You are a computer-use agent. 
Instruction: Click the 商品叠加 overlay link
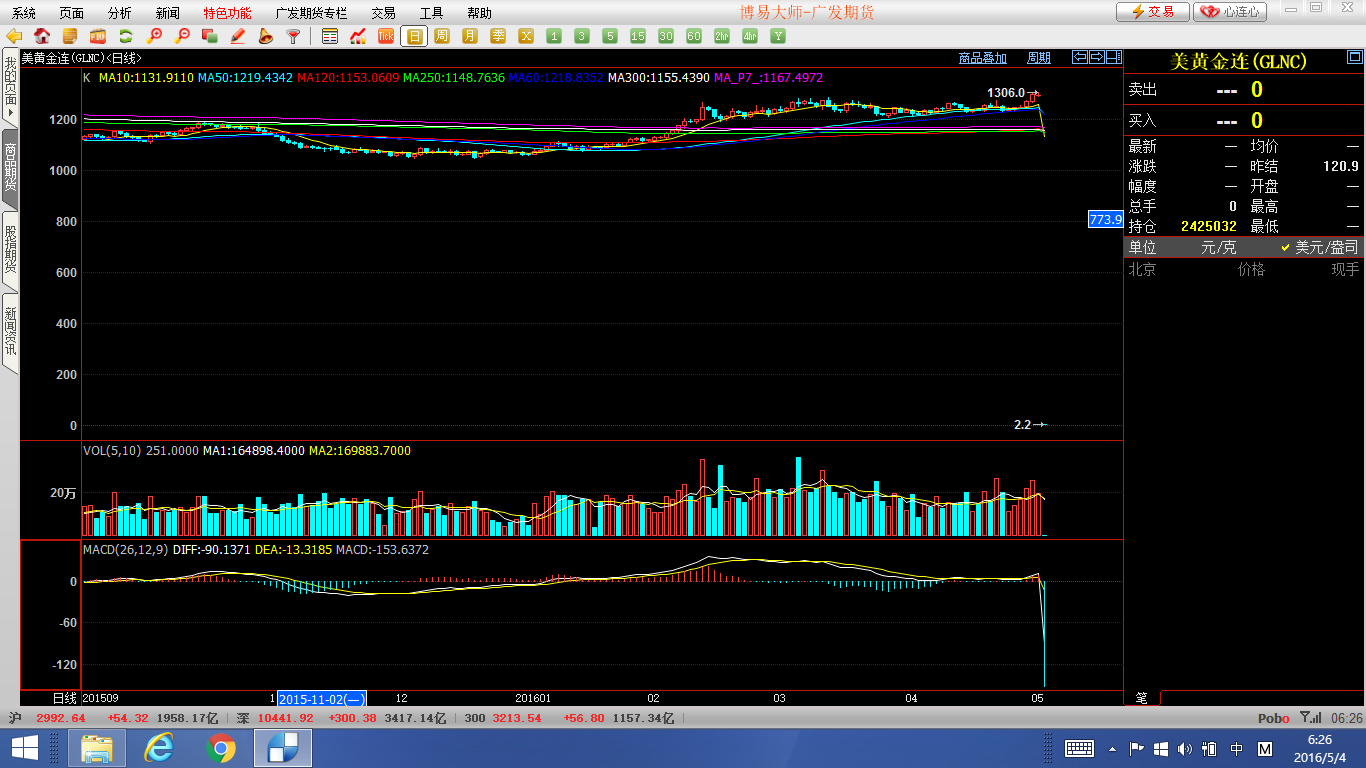tap(982, 58)
